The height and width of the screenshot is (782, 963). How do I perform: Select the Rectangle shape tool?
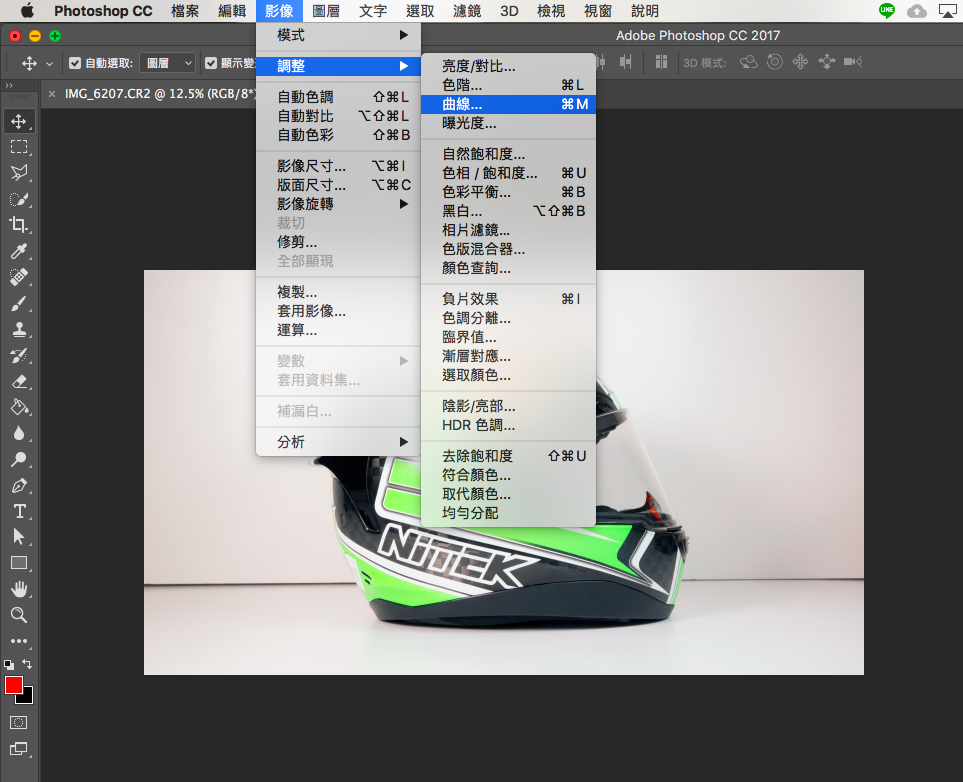click(x=19, y=563)
